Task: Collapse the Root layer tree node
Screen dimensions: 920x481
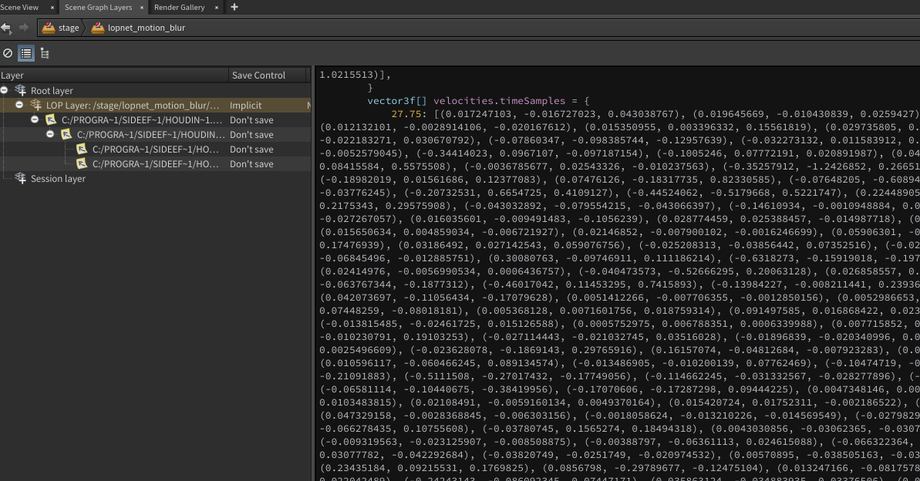Action: [x=5, y=91]
